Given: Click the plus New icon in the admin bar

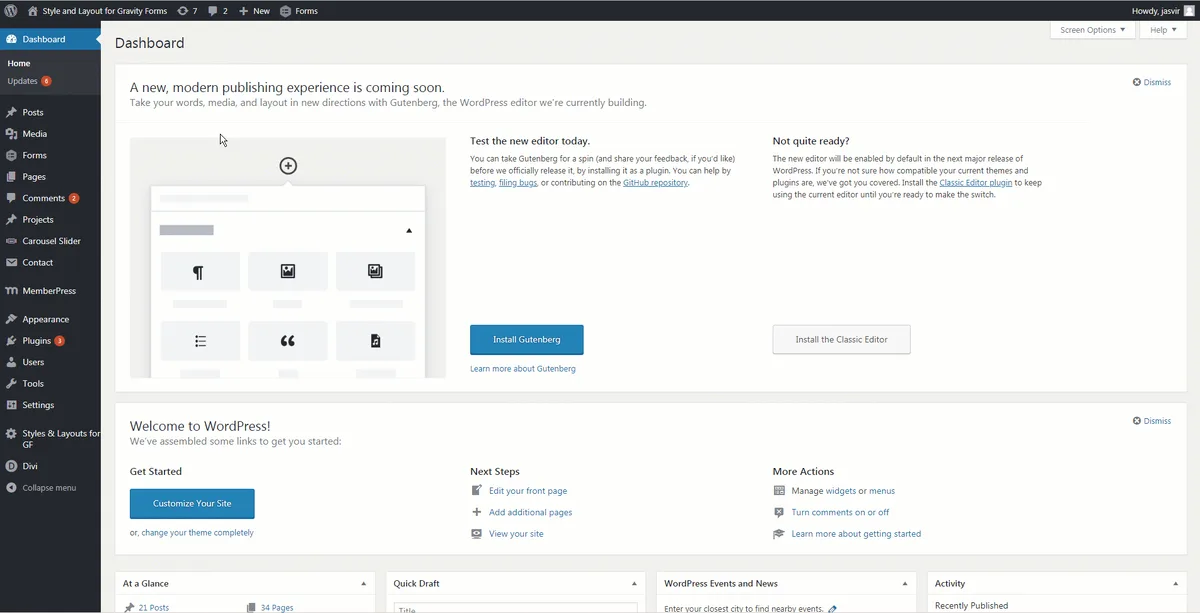Looking at the screenshot, I should tap(243, 11).
